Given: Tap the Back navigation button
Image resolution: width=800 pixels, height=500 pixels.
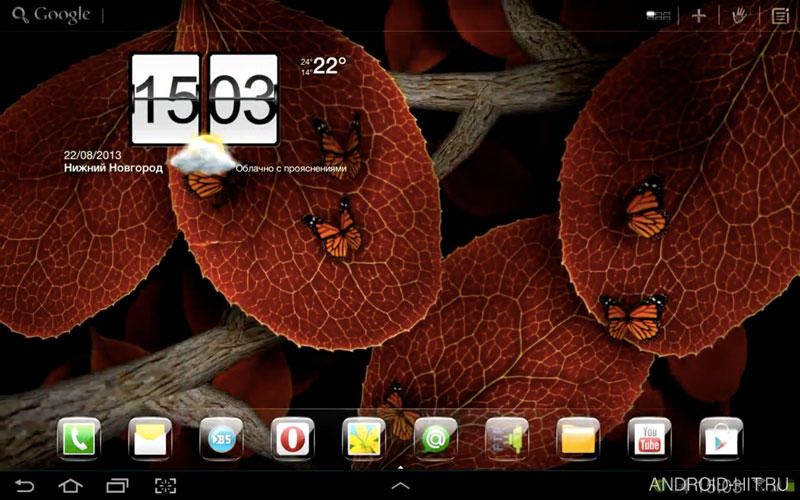Looking at the screenshot, I should click(x=24, y=485).
